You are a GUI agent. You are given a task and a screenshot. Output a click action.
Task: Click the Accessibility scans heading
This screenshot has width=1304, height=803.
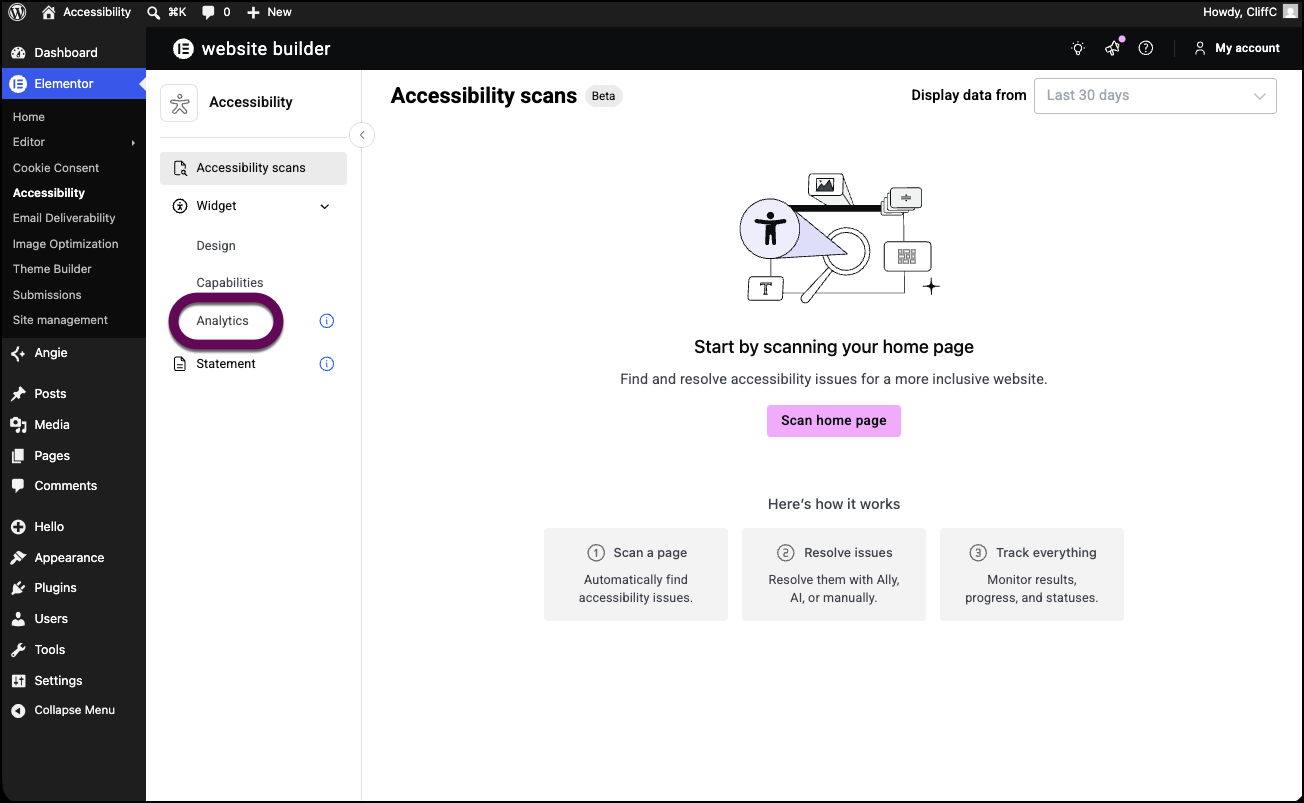pos(484,96)
